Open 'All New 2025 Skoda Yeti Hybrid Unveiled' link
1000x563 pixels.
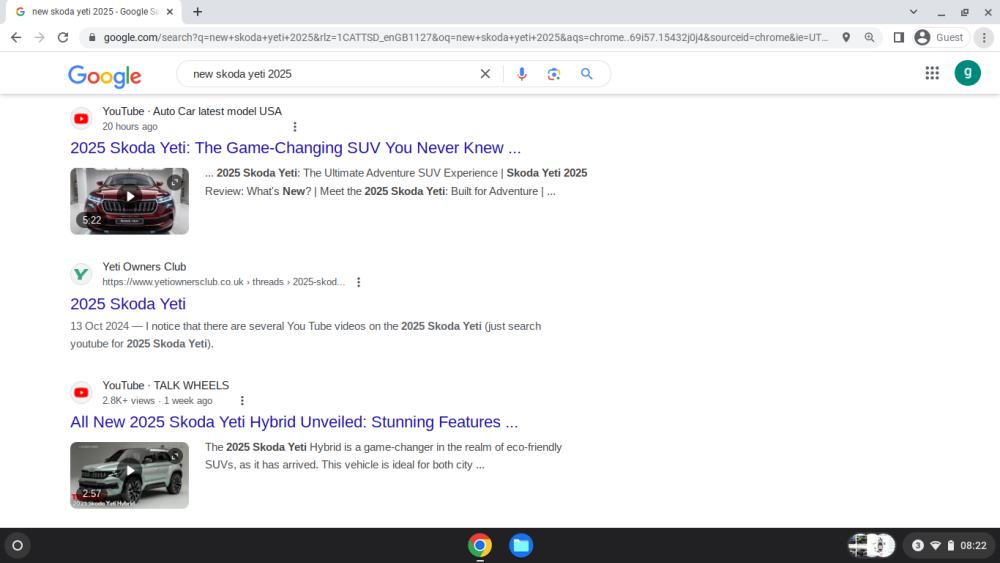(294, 422)
